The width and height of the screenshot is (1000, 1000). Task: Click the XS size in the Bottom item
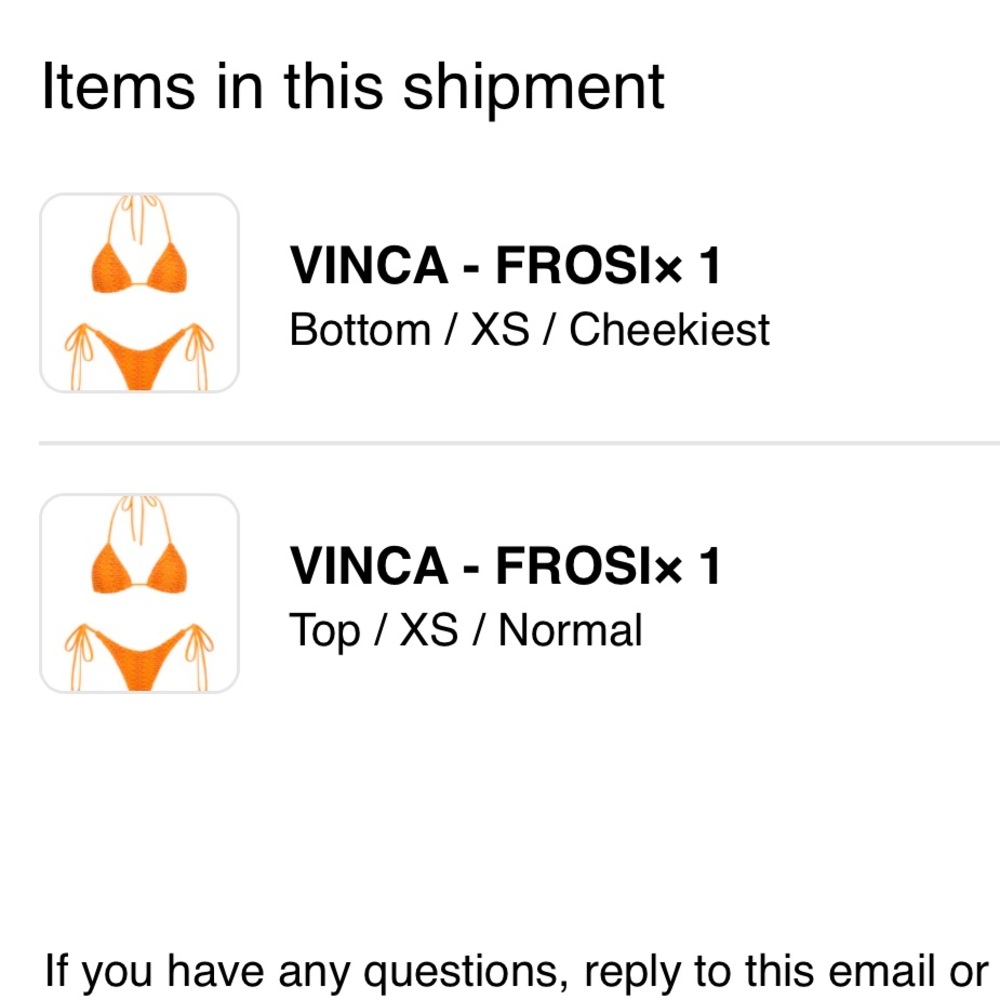[500, 329]
